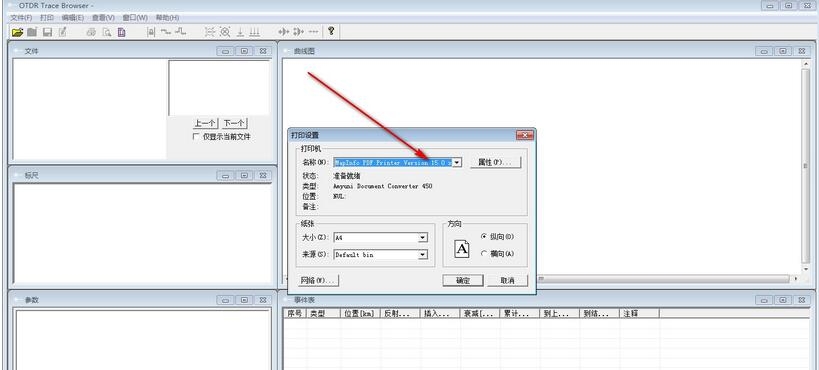Click the 下一个 next file button
The image size is (819, 370).
(234, 123)
